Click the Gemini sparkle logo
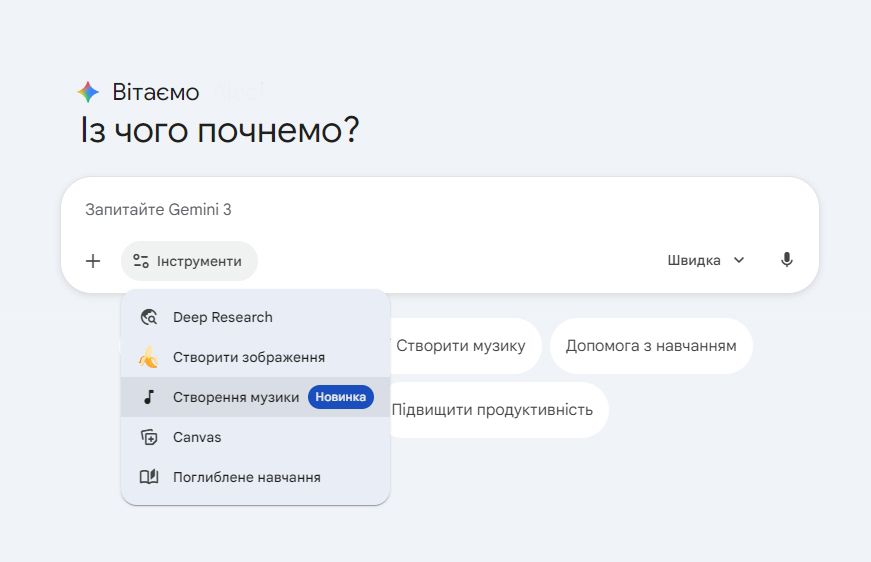Screen dimensions: 871x562 (89, 93)
